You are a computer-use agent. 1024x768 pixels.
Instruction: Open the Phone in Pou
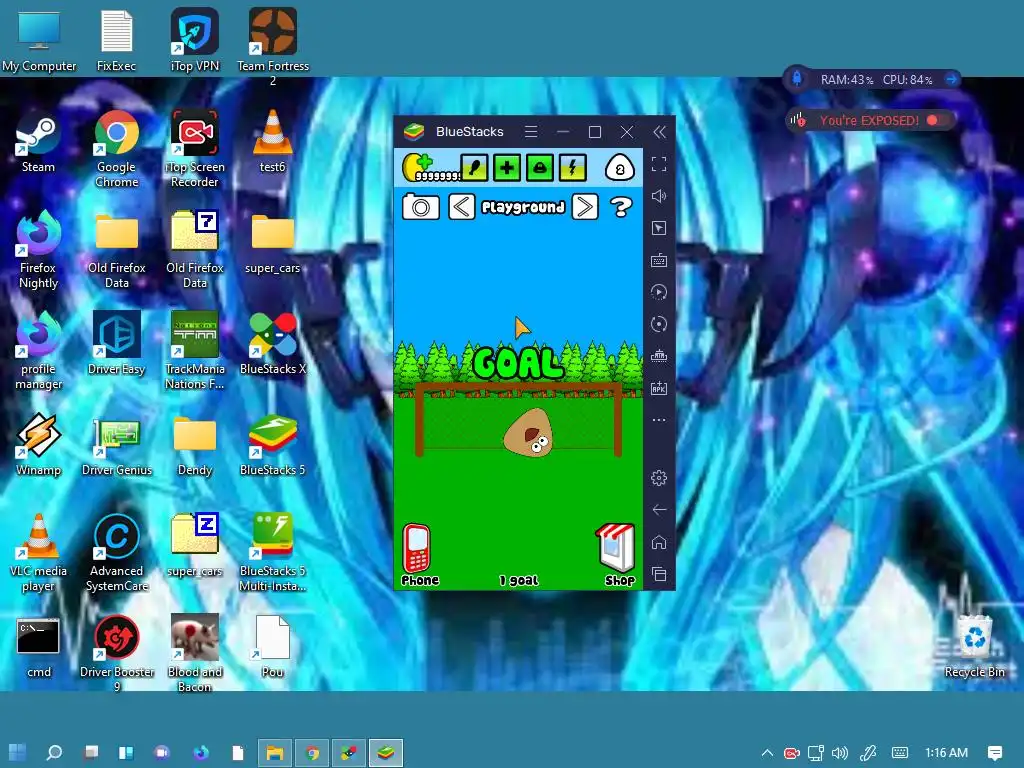(x=418, y=554)
